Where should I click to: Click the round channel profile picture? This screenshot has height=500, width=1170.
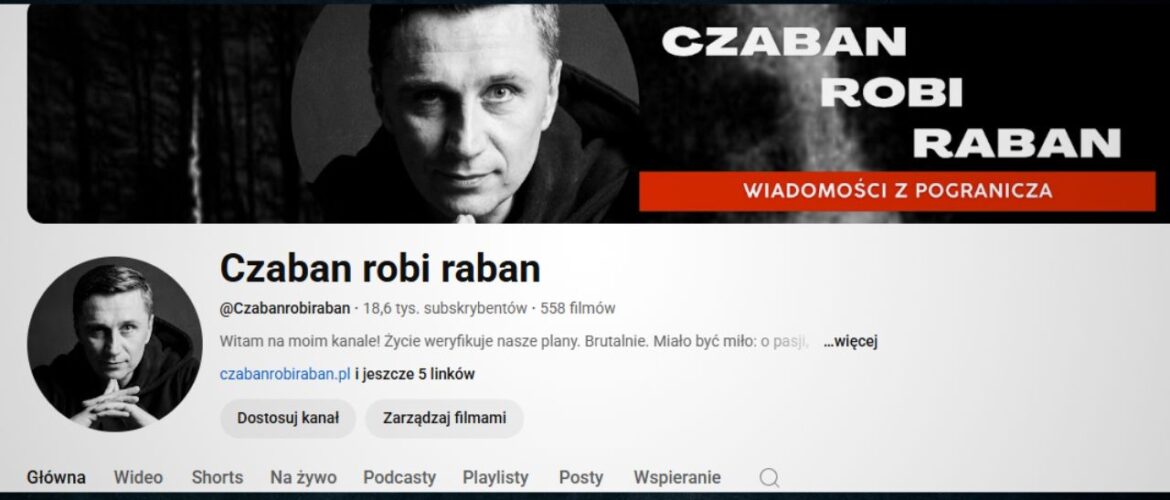115,344
